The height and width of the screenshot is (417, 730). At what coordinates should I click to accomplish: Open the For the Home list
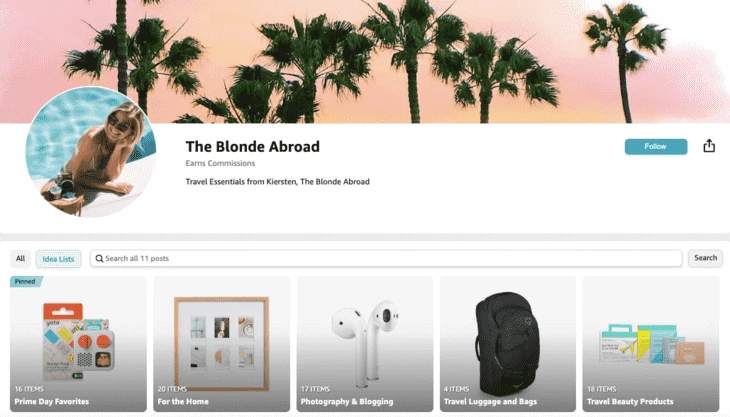222,344
